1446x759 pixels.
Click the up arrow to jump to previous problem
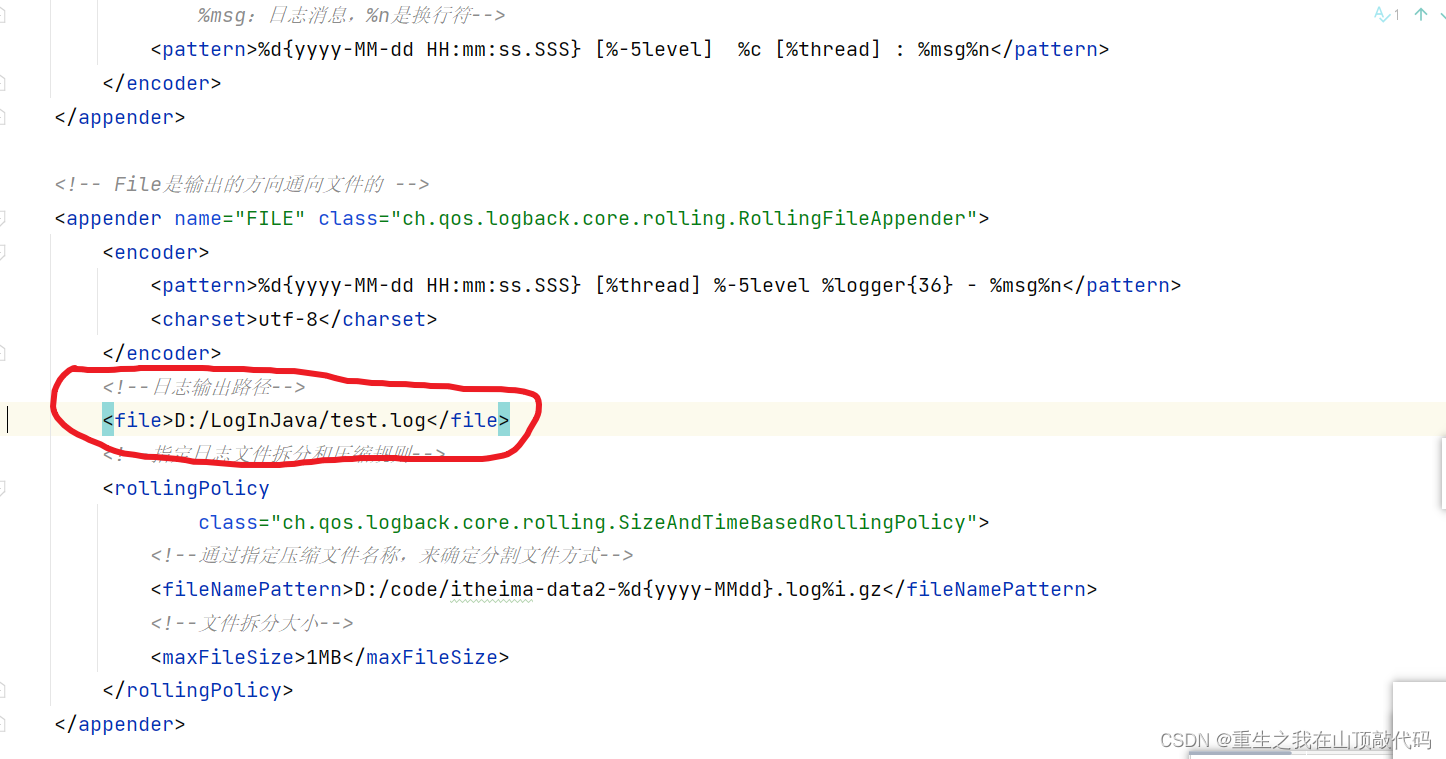(1419, 15)
